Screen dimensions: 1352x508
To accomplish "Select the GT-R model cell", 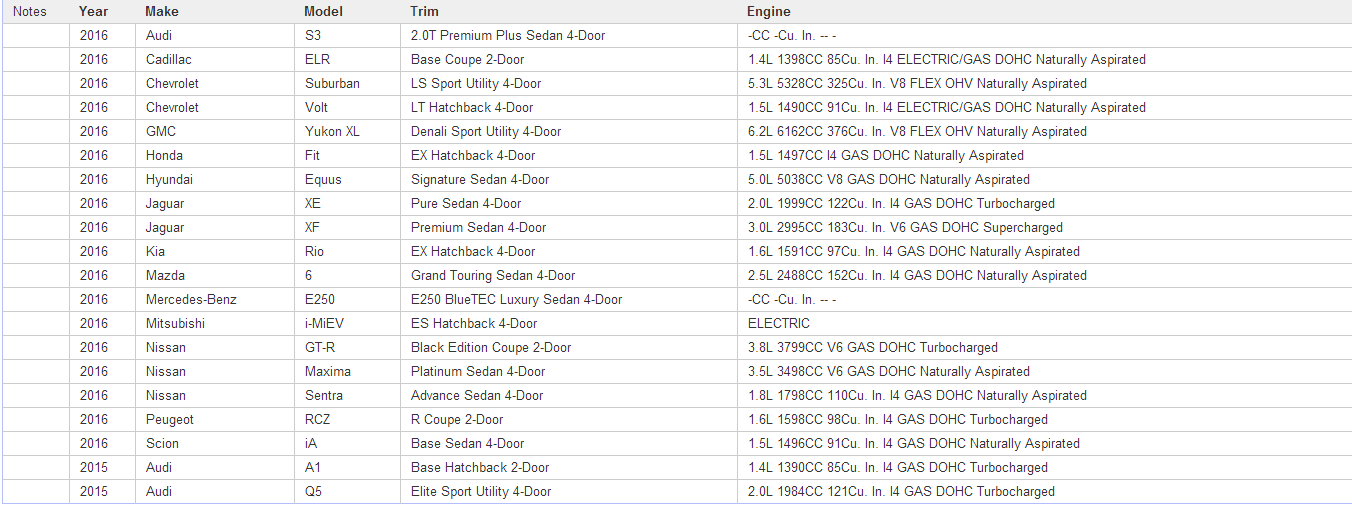I will pos(322,348).
